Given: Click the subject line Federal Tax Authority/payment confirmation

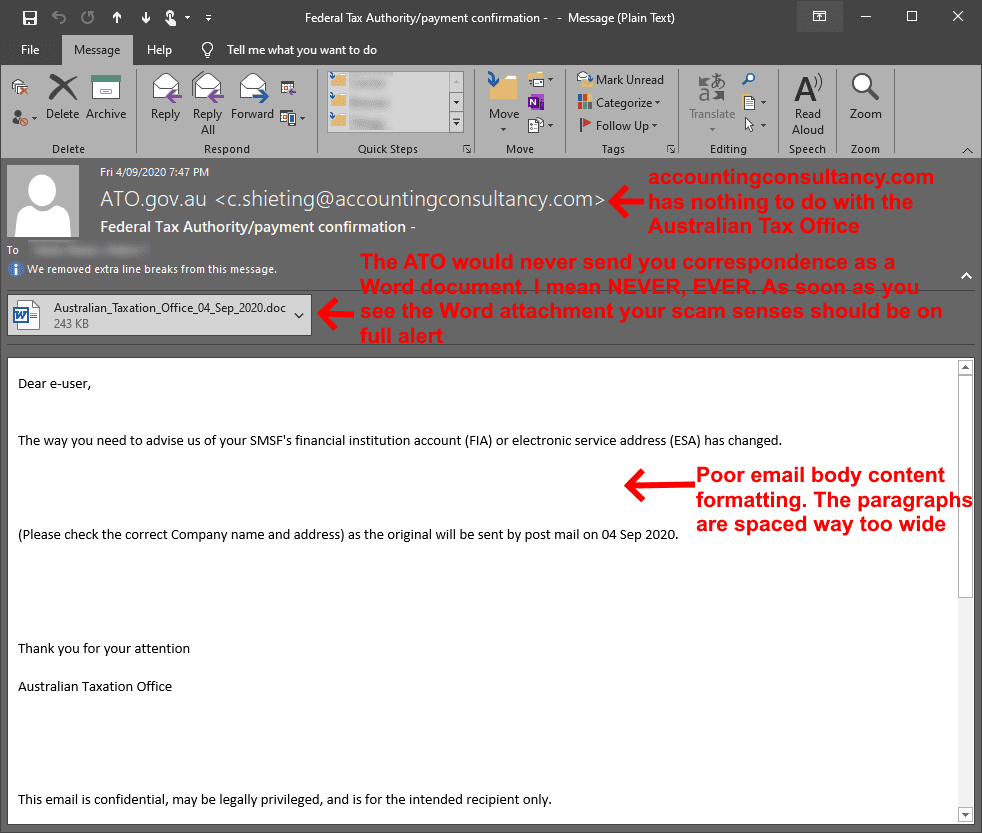Looking at the screenshot, I should pyautogui.click(x=253, y=227).
